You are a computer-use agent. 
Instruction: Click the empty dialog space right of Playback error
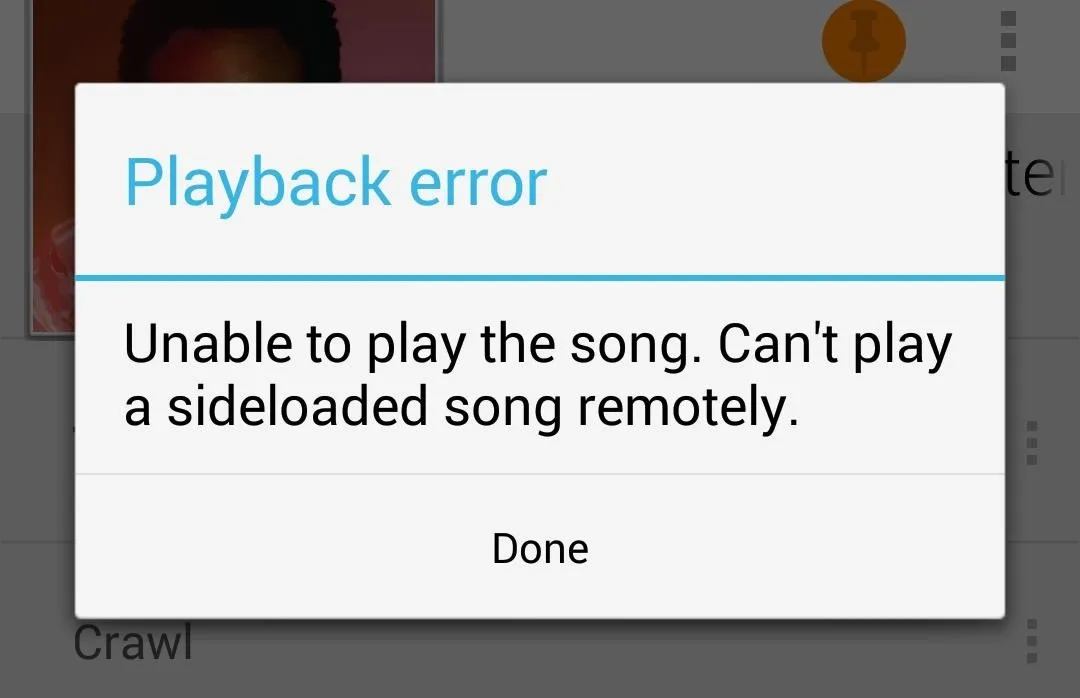pos(771,181)
